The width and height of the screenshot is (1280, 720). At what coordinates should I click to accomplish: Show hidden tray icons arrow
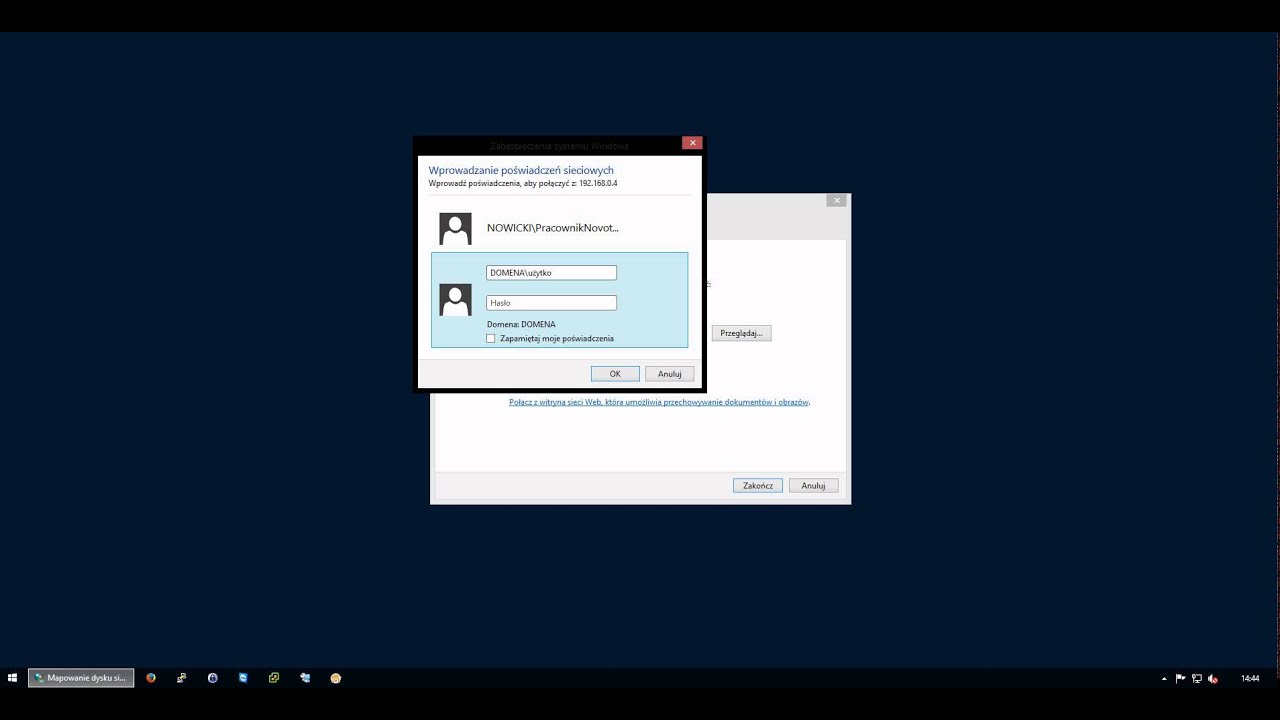tap(1164, 678)
